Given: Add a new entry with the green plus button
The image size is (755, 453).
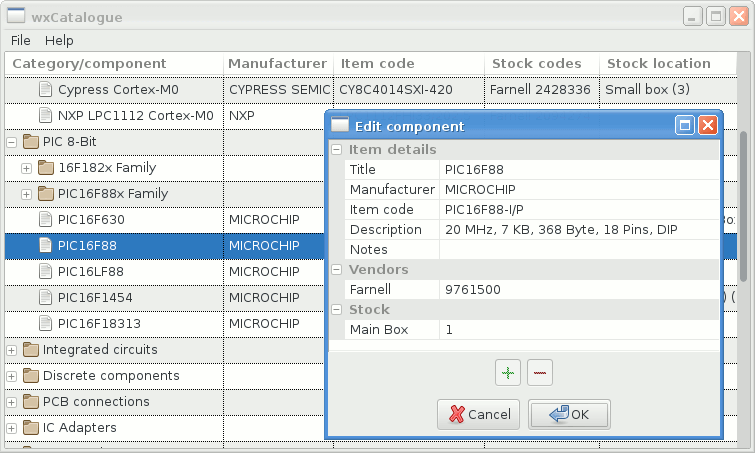Looking at the screenshot, I should coord(508,373).
